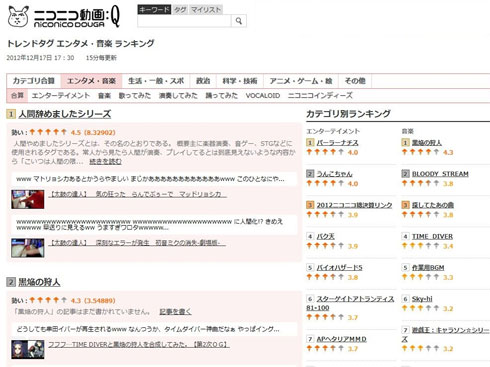Open APヘタリアMMD ranking entry
Viewport: 490px width, 367px height.
(341, 339)
